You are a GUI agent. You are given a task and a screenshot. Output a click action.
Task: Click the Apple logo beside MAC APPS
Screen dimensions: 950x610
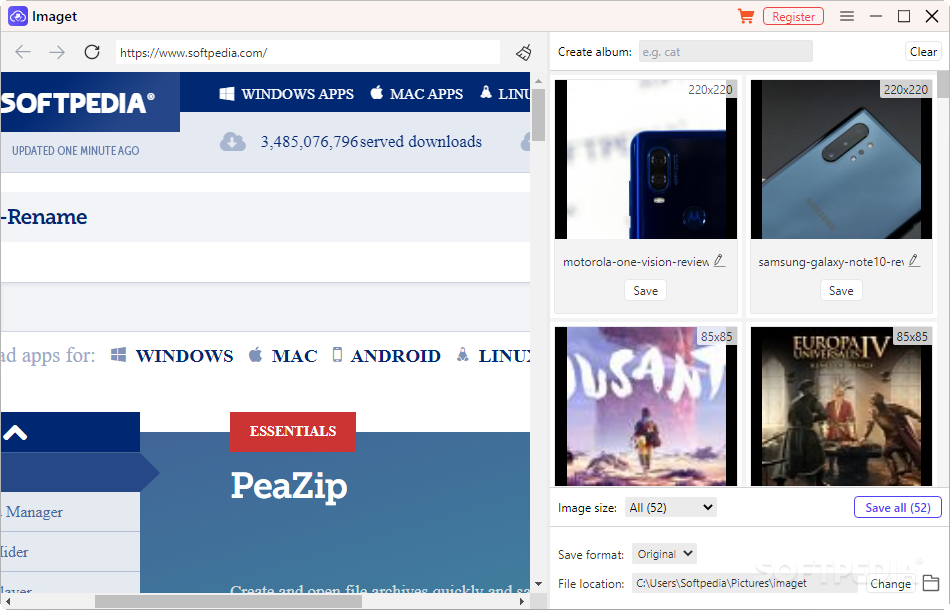point(377,93)
